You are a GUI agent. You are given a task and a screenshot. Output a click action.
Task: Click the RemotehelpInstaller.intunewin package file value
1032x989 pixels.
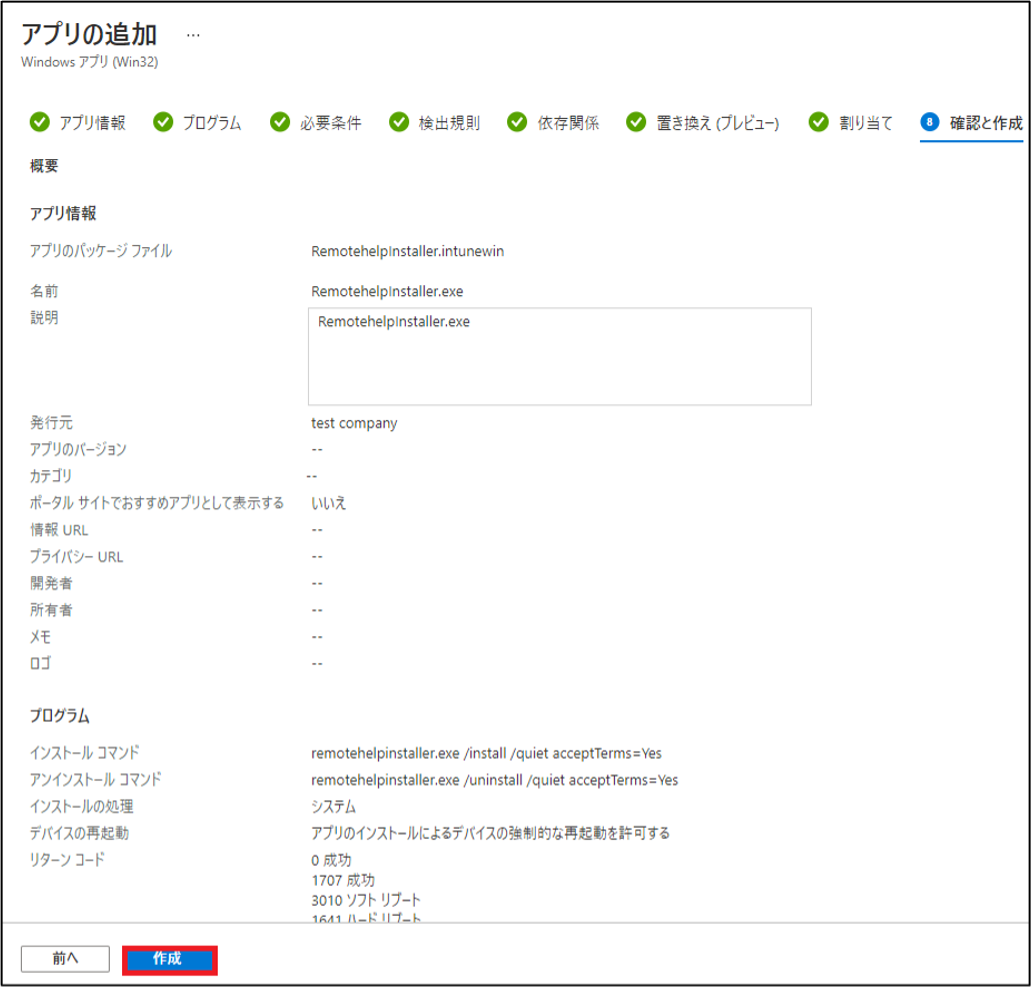coord(407,251)
